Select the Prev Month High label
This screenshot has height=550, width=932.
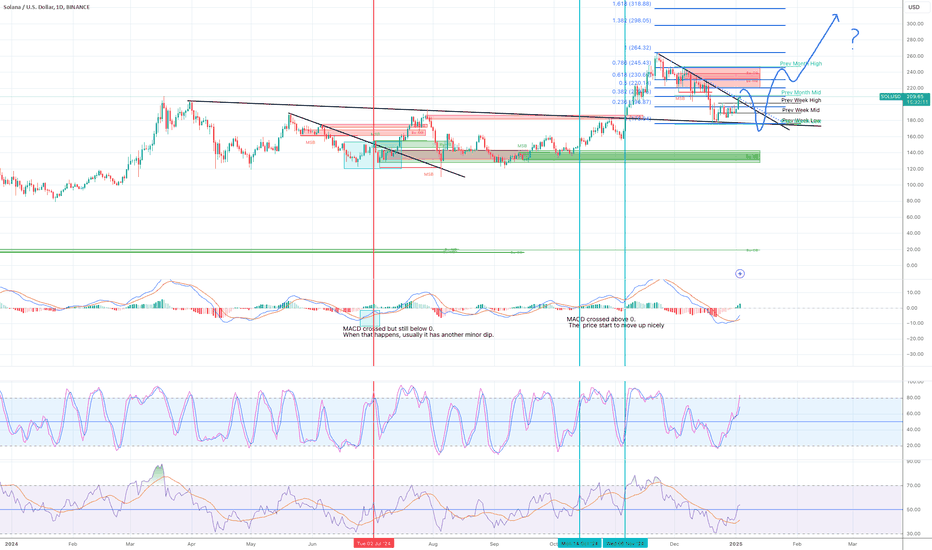click(x=801, y=64)
